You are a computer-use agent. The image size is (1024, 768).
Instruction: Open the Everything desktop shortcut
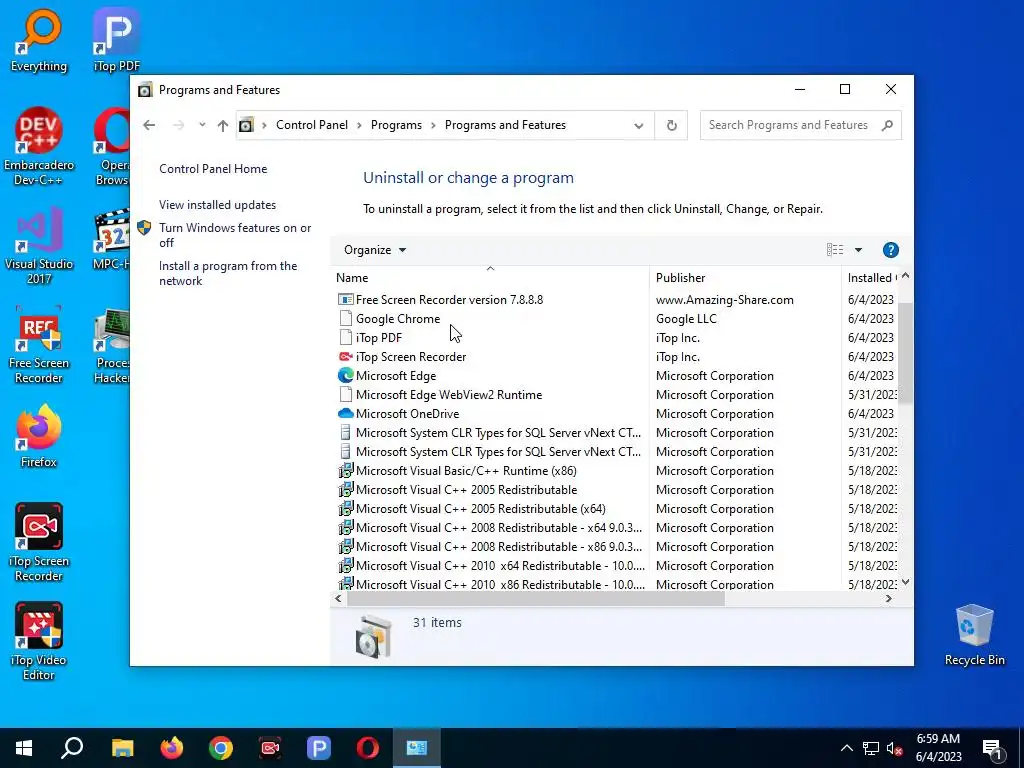pyautogui.click(x=39, y=40)
